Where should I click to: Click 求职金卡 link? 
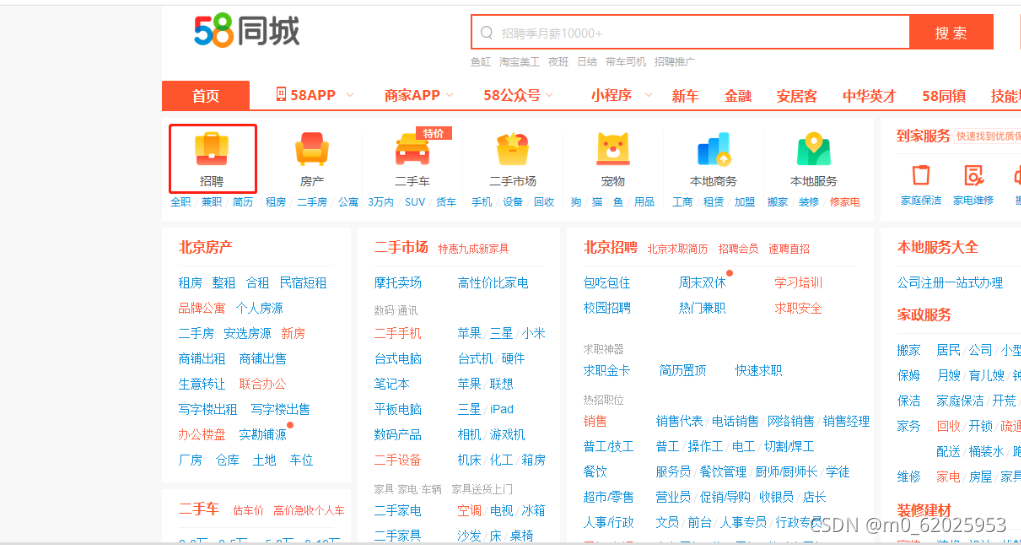pyautogui.click(x=607, y=370)
